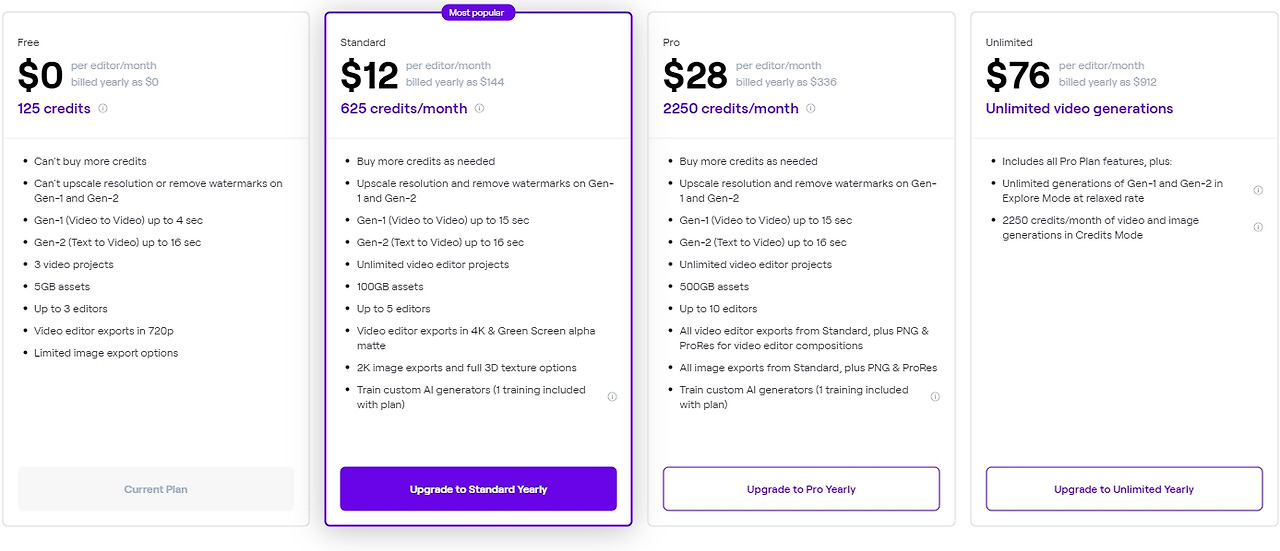Viewport: 1280px width, 551px height.
Task: Click the $12 Standard price
Action: tap(369, 75)
